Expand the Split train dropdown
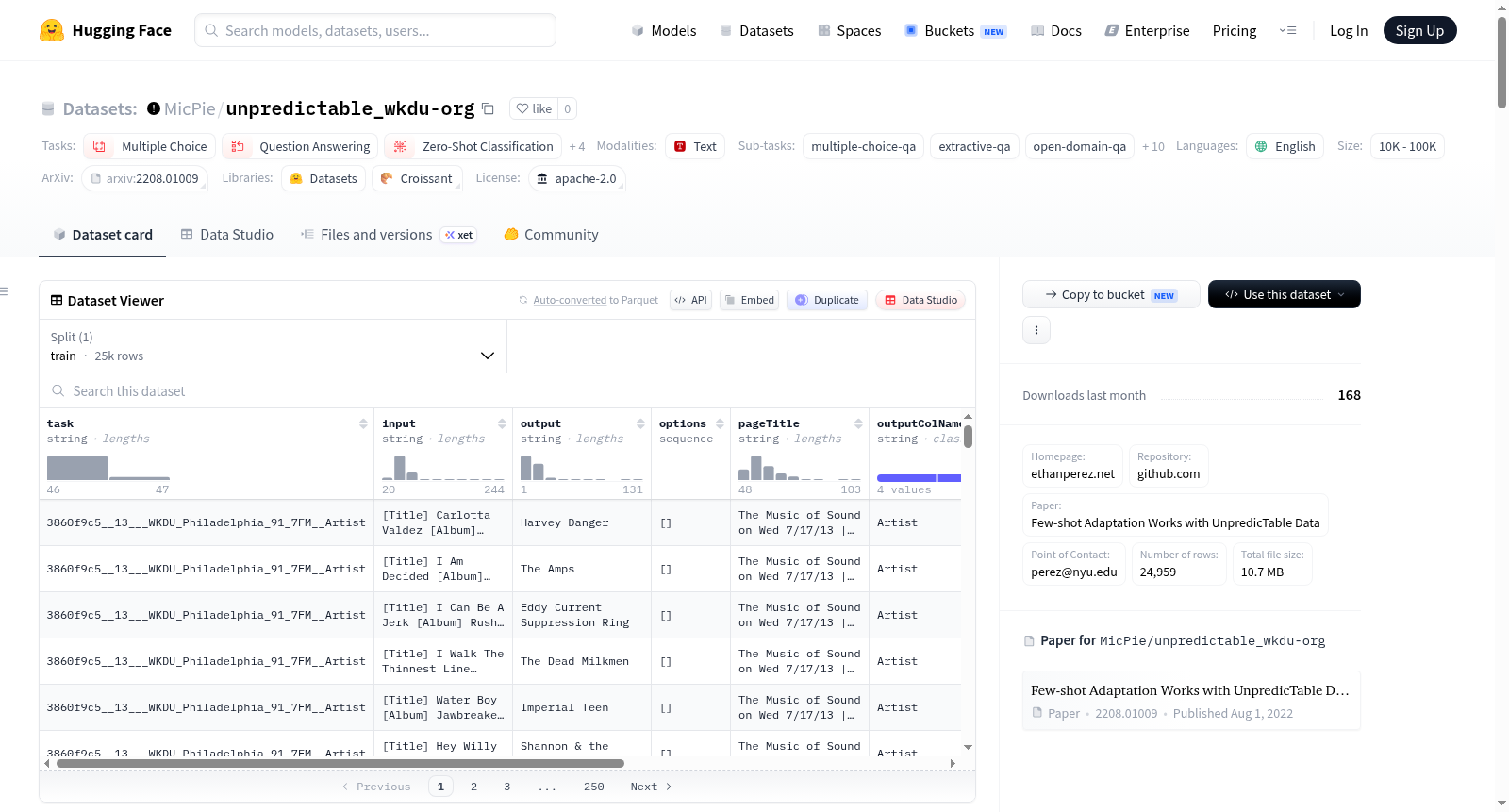1509x812 pixels. (273, 346)
